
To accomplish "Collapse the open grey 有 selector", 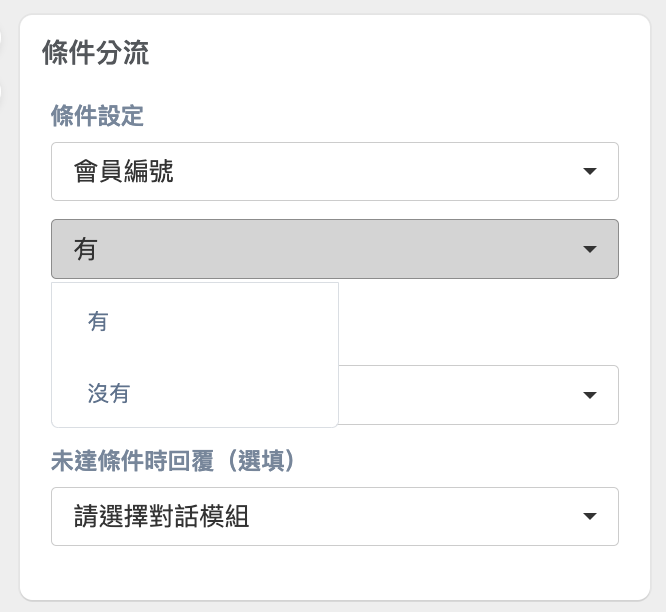I will (335, 249).
